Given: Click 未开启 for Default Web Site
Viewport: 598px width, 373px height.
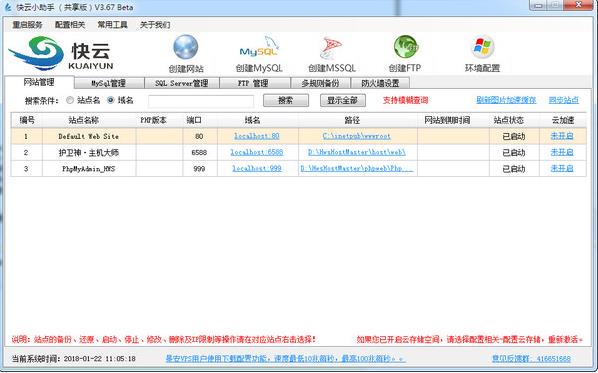Looking at the screenshot, I should click(562, 136).
